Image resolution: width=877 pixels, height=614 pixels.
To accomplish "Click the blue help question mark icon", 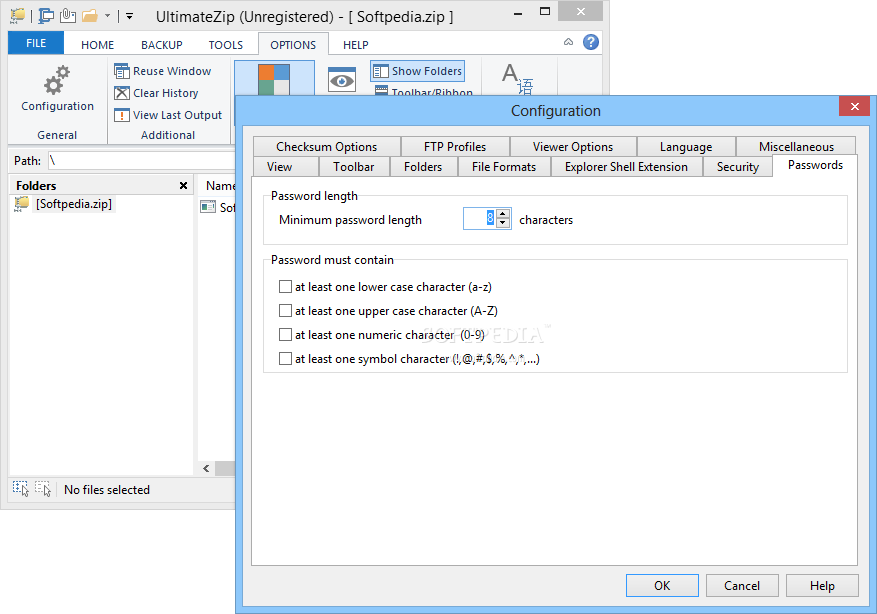I will click(591, 42).
